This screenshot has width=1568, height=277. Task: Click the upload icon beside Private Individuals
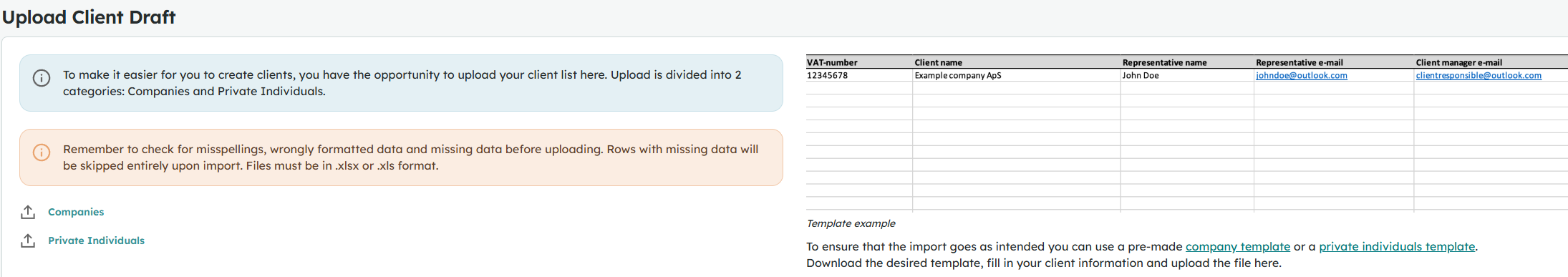28,240
